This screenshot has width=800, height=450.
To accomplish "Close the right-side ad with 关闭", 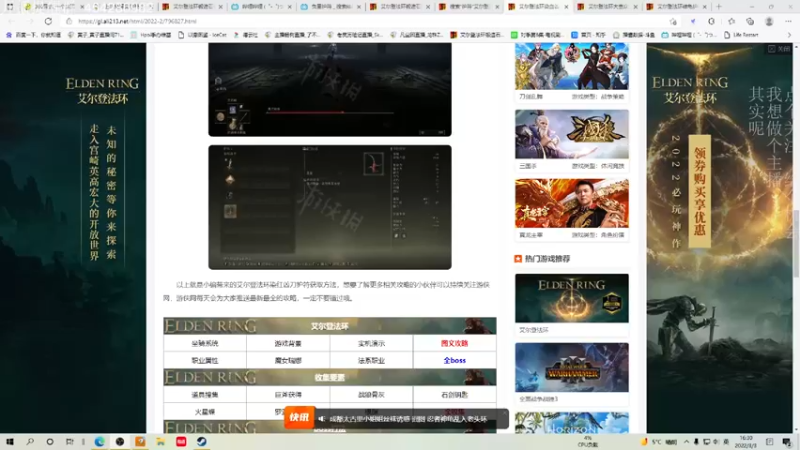I will pos(779,48).
